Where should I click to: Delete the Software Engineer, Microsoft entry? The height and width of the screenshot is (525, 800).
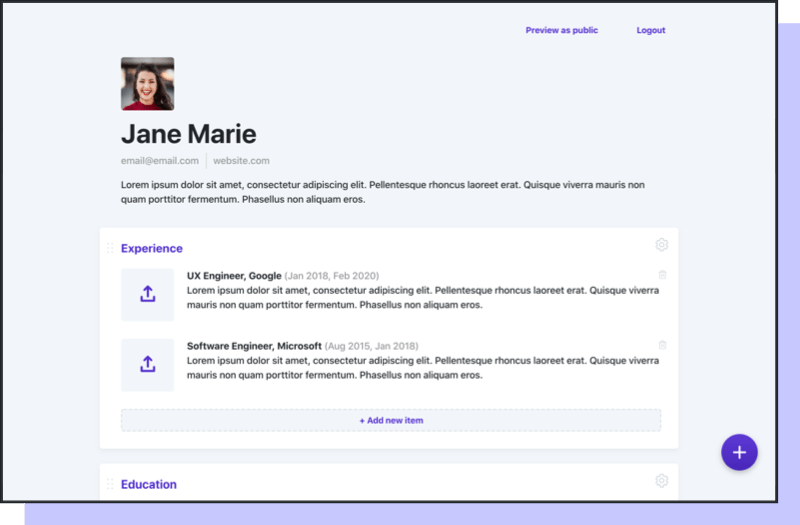click(662, 345)
